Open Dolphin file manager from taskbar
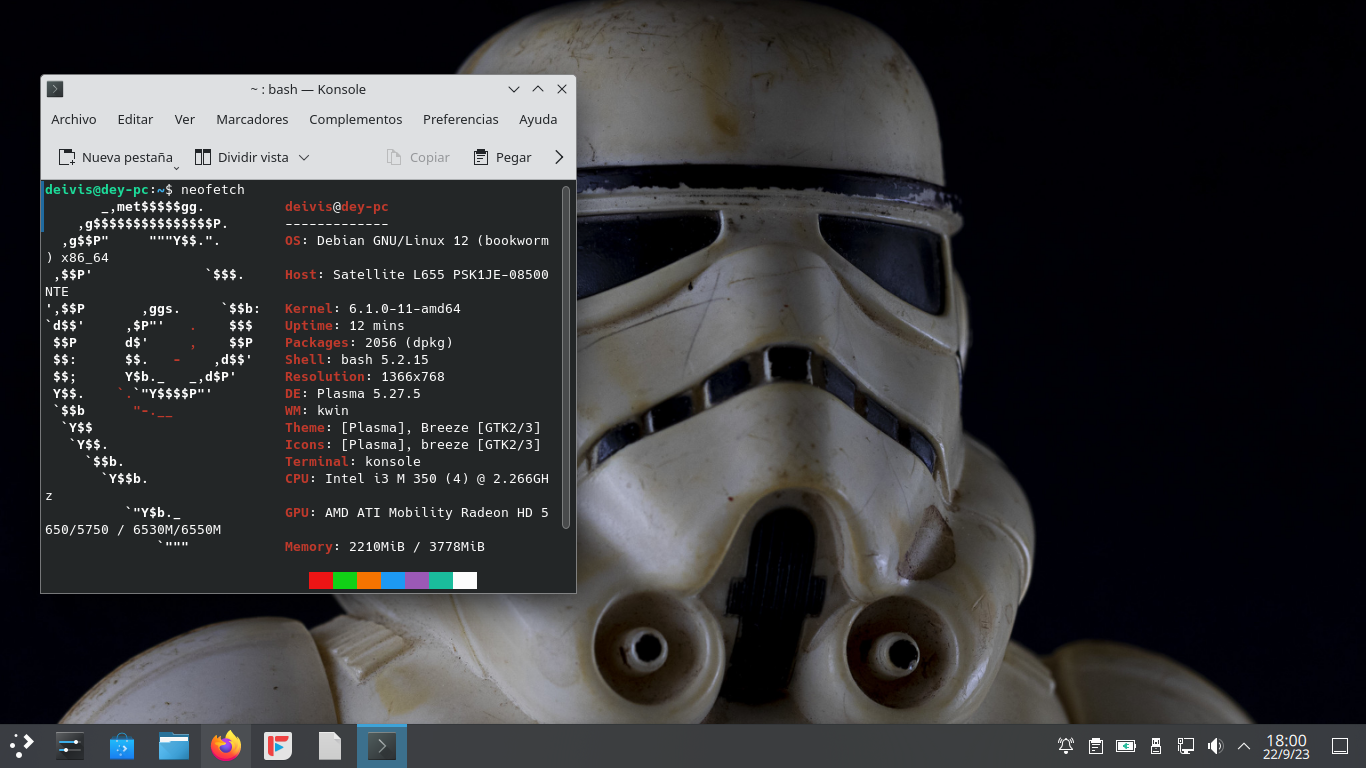 tap(174, 746)
